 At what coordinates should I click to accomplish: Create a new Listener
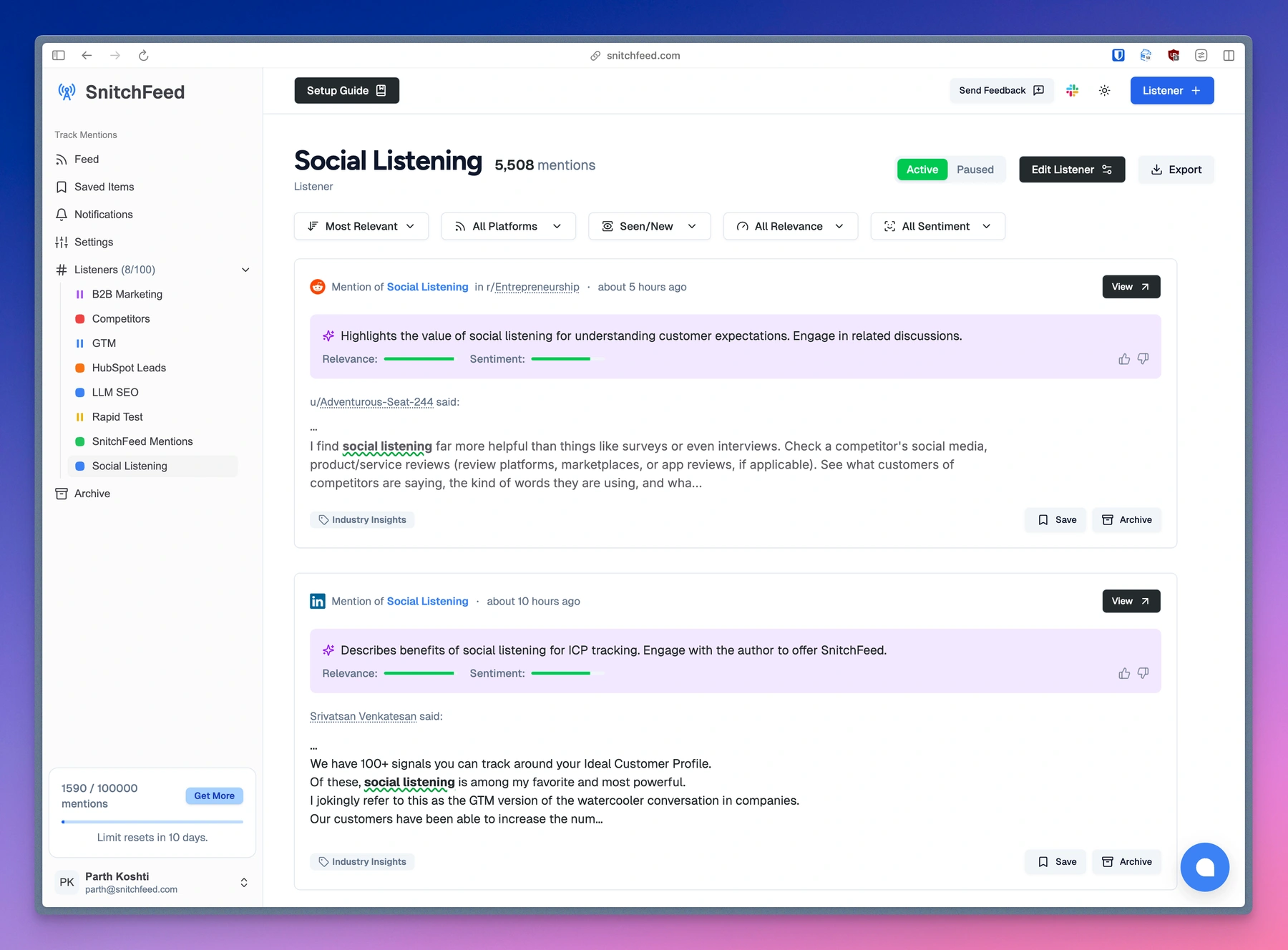click(x=1171, y=90)
